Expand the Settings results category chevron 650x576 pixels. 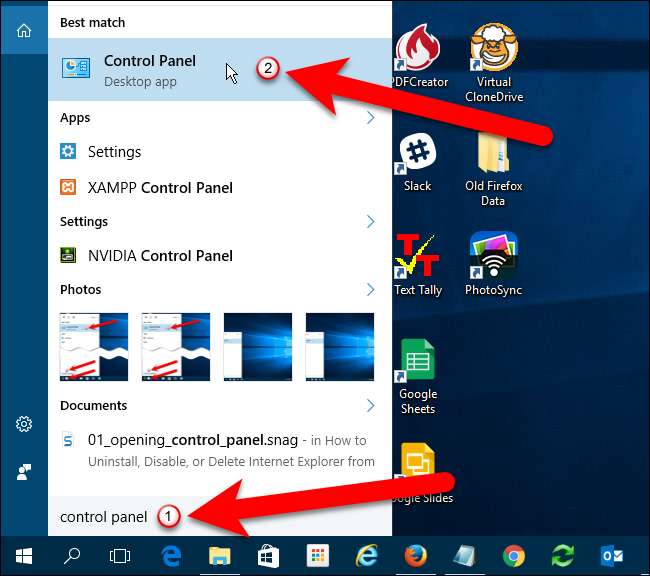click(x=370, y=222)
